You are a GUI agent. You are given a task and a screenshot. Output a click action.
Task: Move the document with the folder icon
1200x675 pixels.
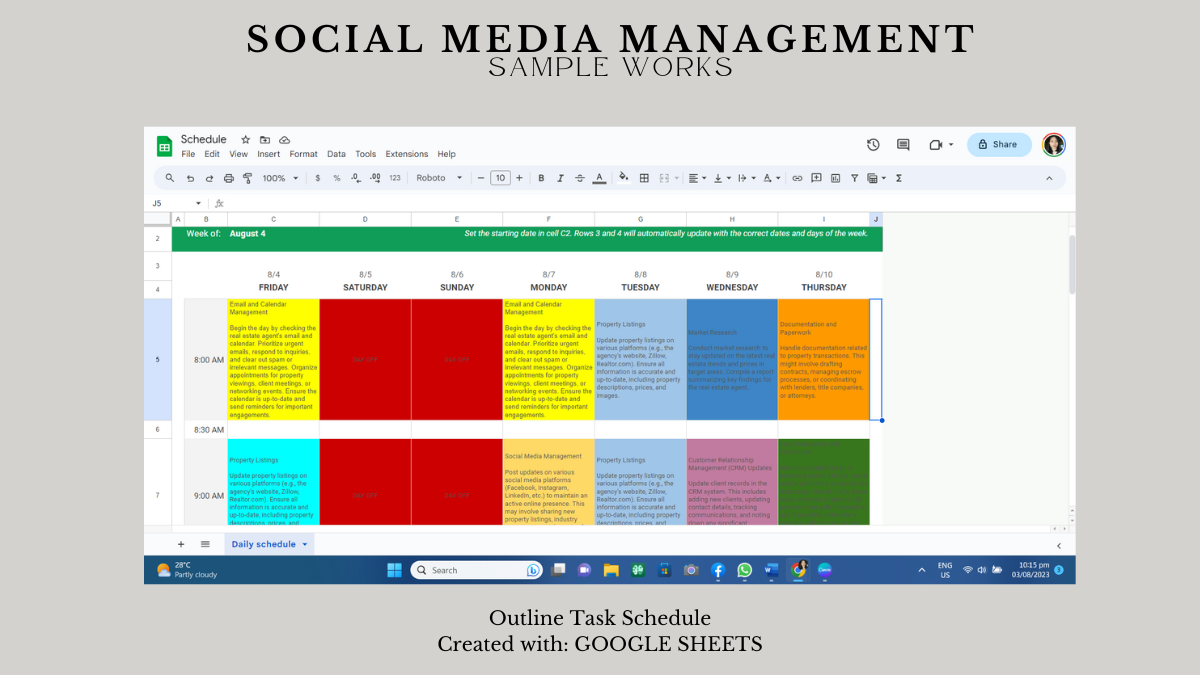pos(265,140)
